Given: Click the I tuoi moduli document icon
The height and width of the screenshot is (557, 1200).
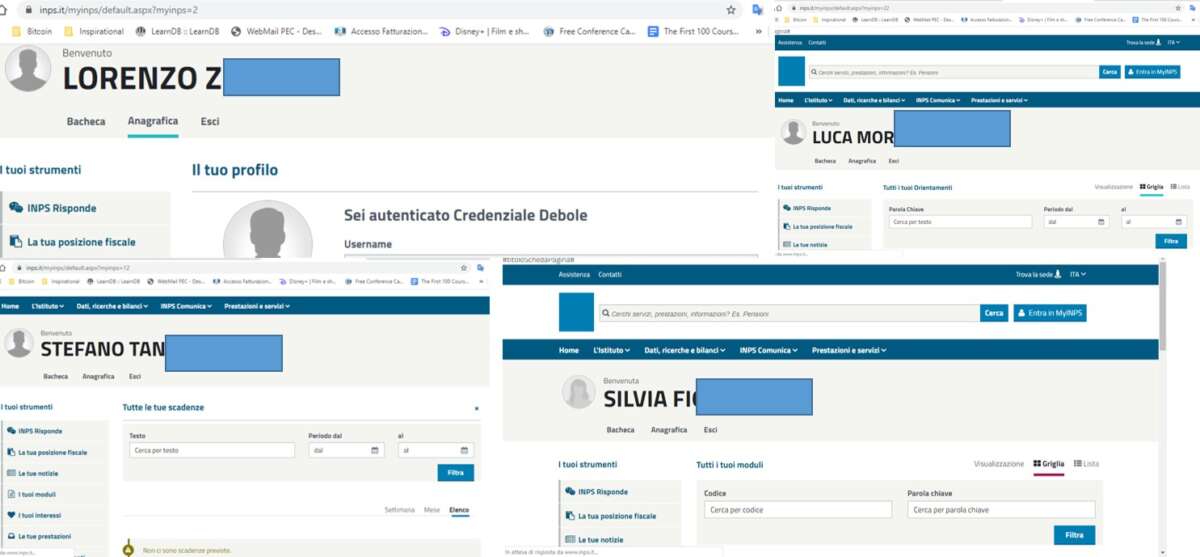Looking at the screenshot, I should (x=11, y=495).
